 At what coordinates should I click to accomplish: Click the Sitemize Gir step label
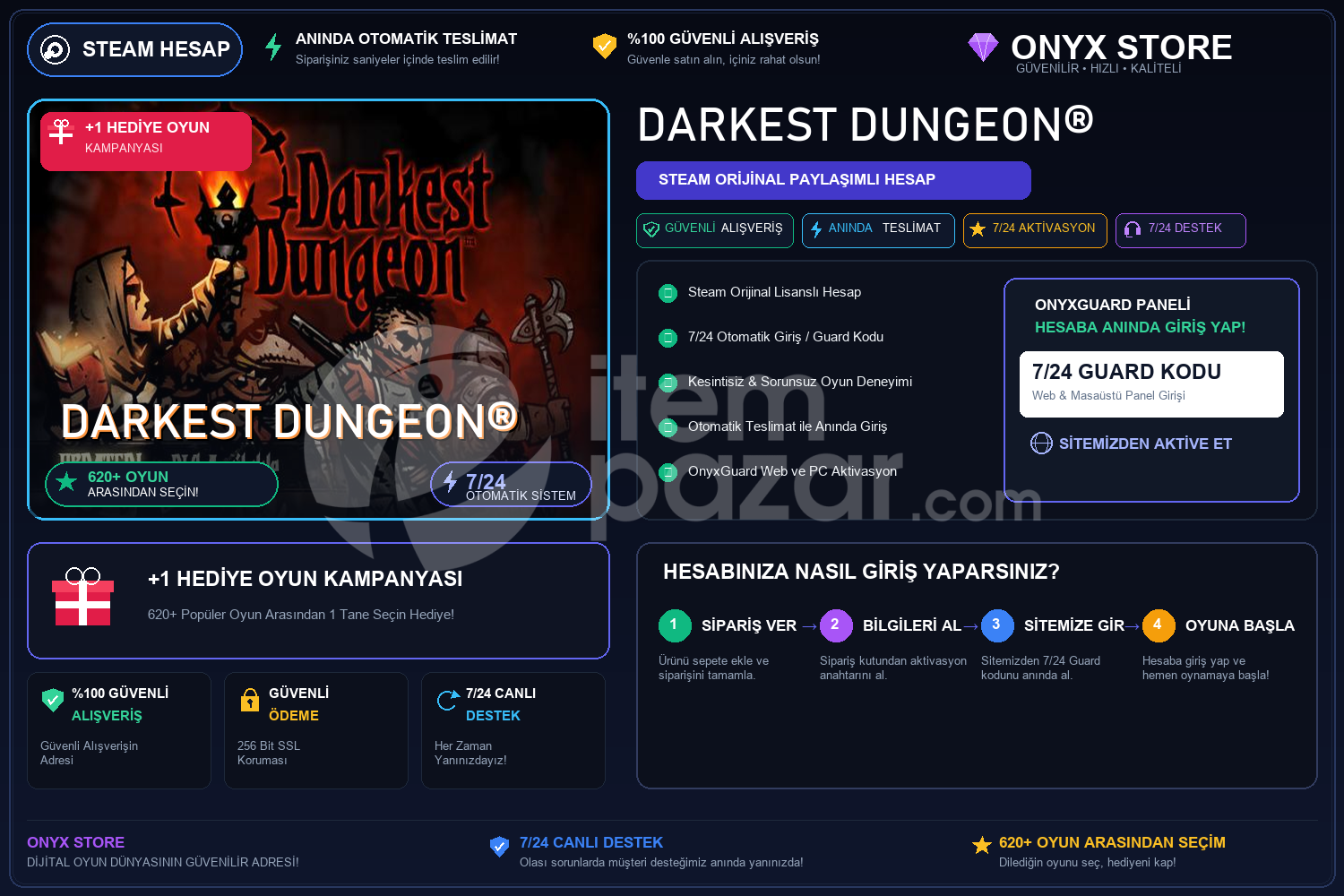click(x=1073, y=625)
